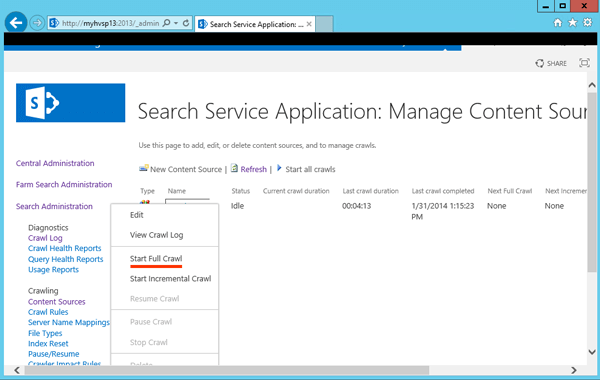The image size is (600, 380).
Task: Click the horizontal scrollbar left arrow
Action: [17, 370]
